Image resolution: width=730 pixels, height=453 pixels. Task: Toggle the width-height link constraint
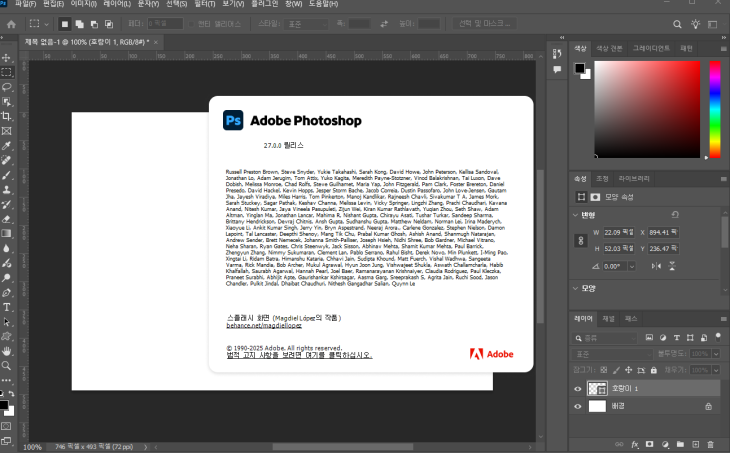click(x=579, y=240)
